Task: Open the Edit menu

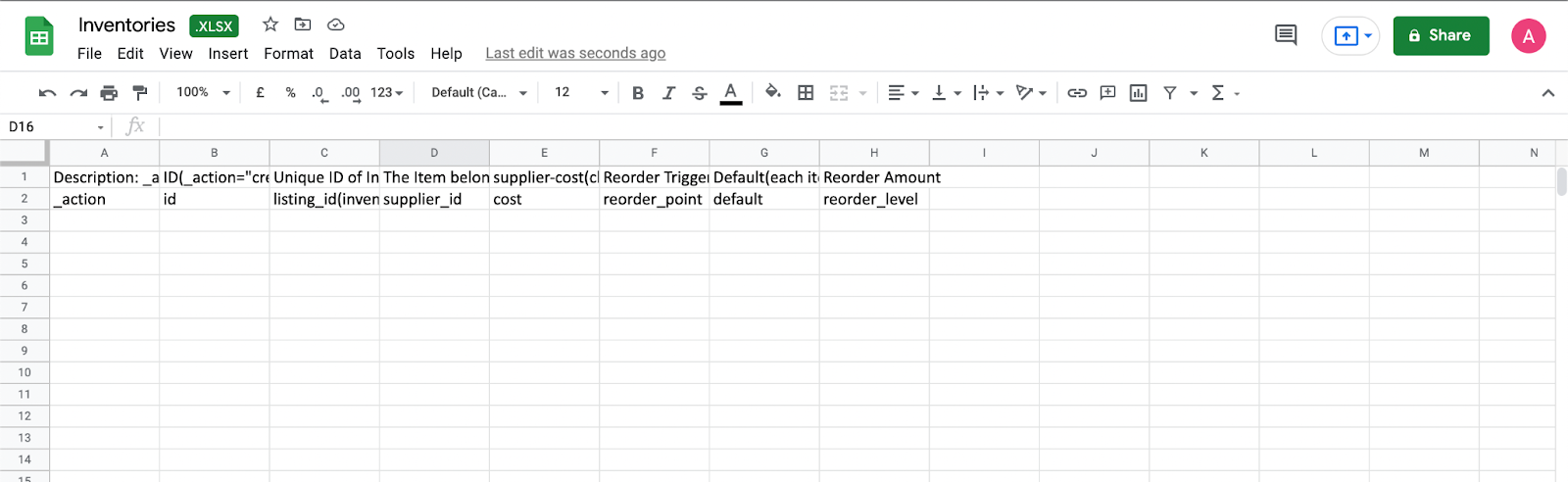Action: (x=130, y=54)
